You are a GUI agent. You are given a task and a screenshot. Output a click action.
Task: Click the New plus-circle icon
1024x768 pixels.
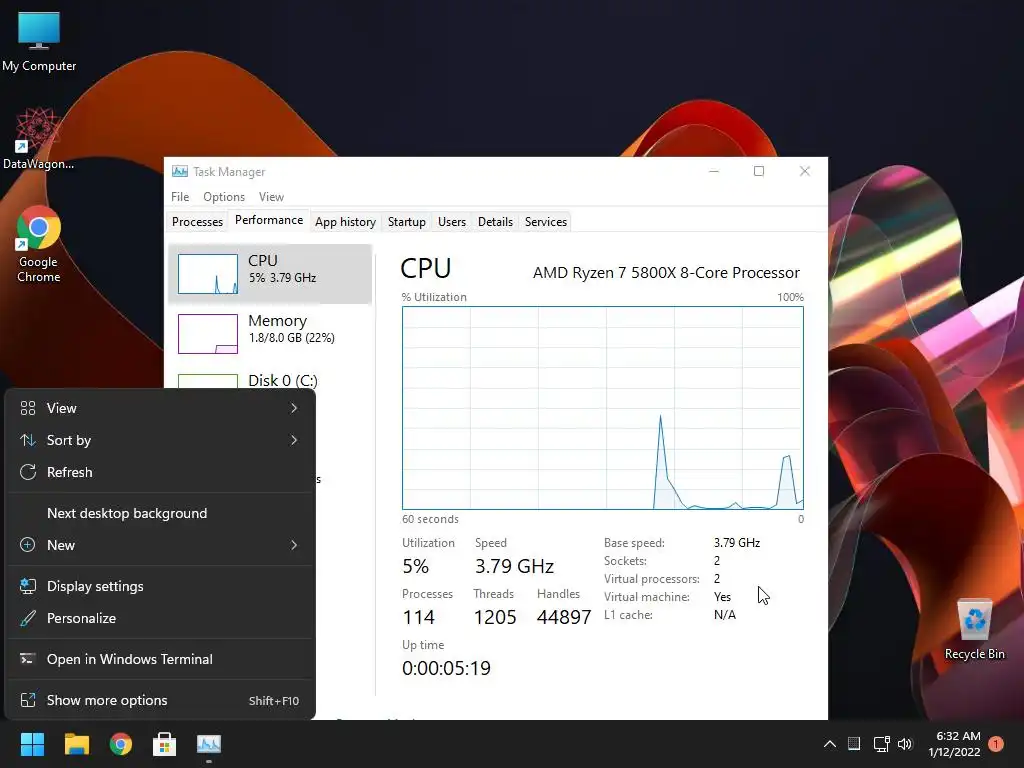pyautogui.click(x=27, y=545)
